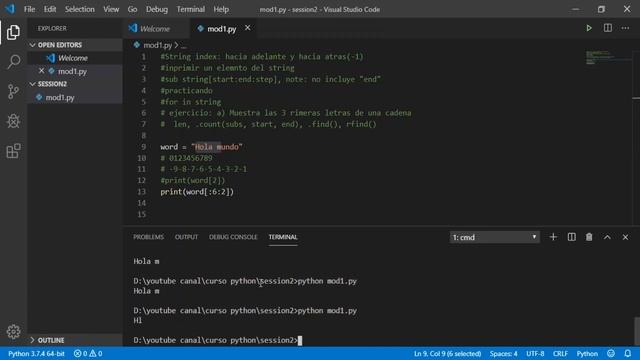Click the VS Code logo in title bar
The height and width of the screenshot is (360, 640).
(x=10, y=9)
